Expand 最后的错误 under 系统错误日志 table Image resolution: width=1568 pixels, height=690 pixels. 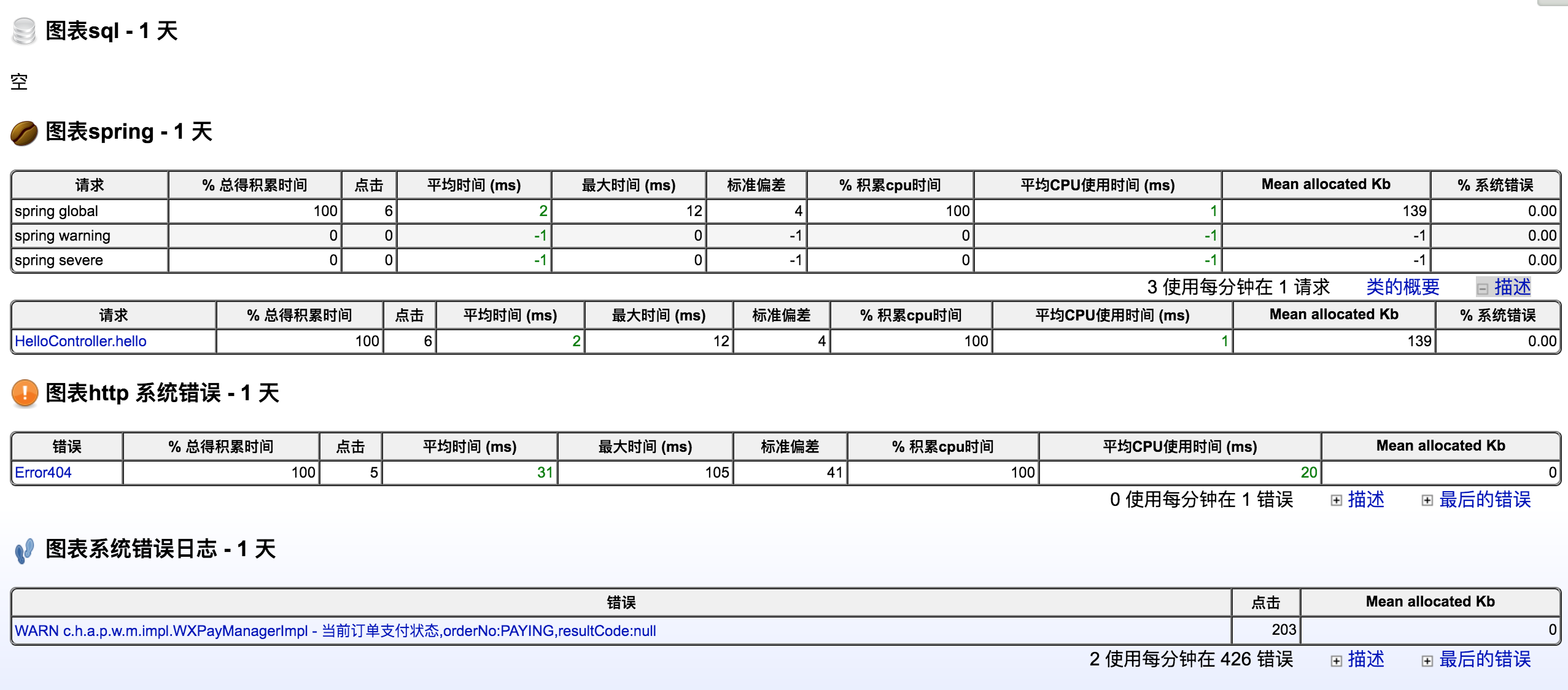coord(1427,661)
